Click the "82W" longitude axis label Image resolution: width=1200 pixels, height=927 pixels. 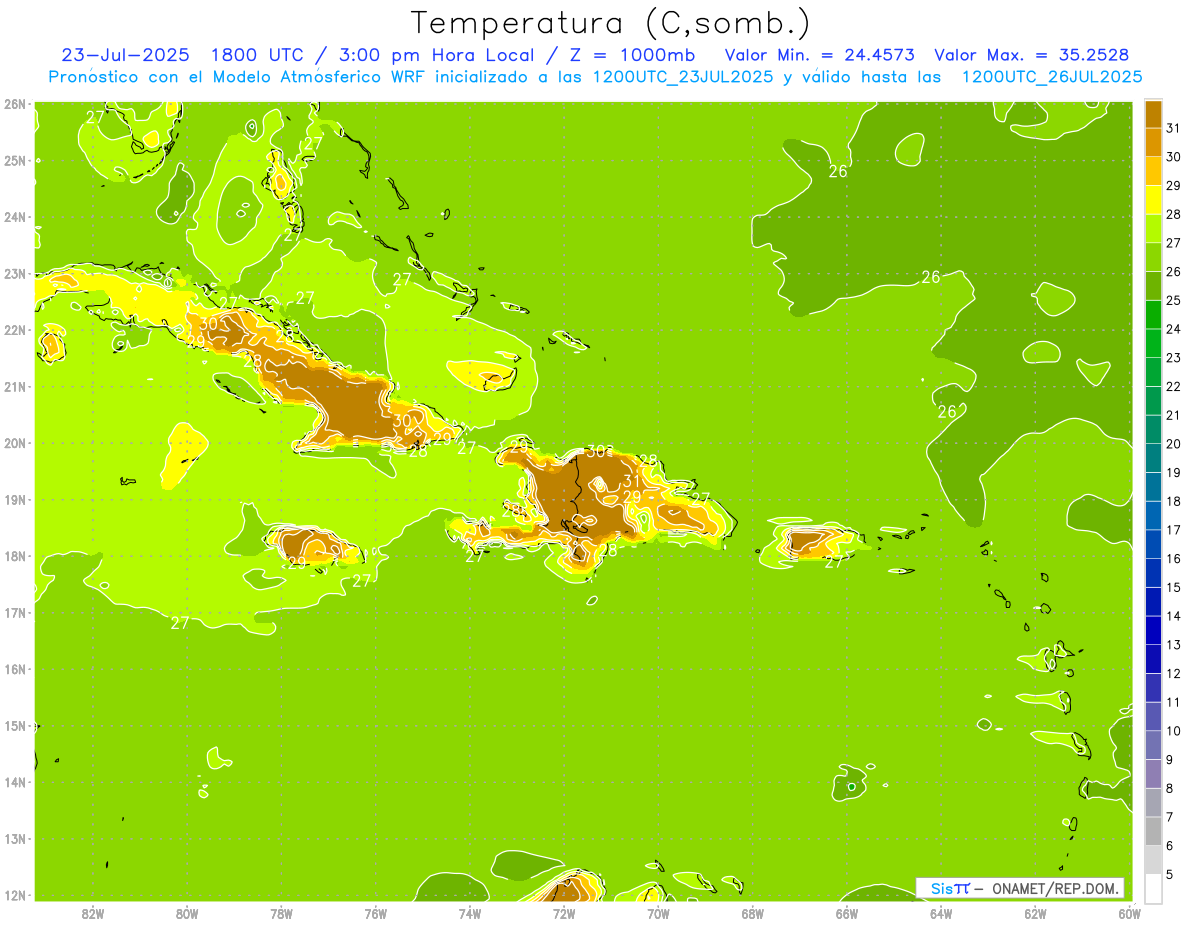pos(93,913)
